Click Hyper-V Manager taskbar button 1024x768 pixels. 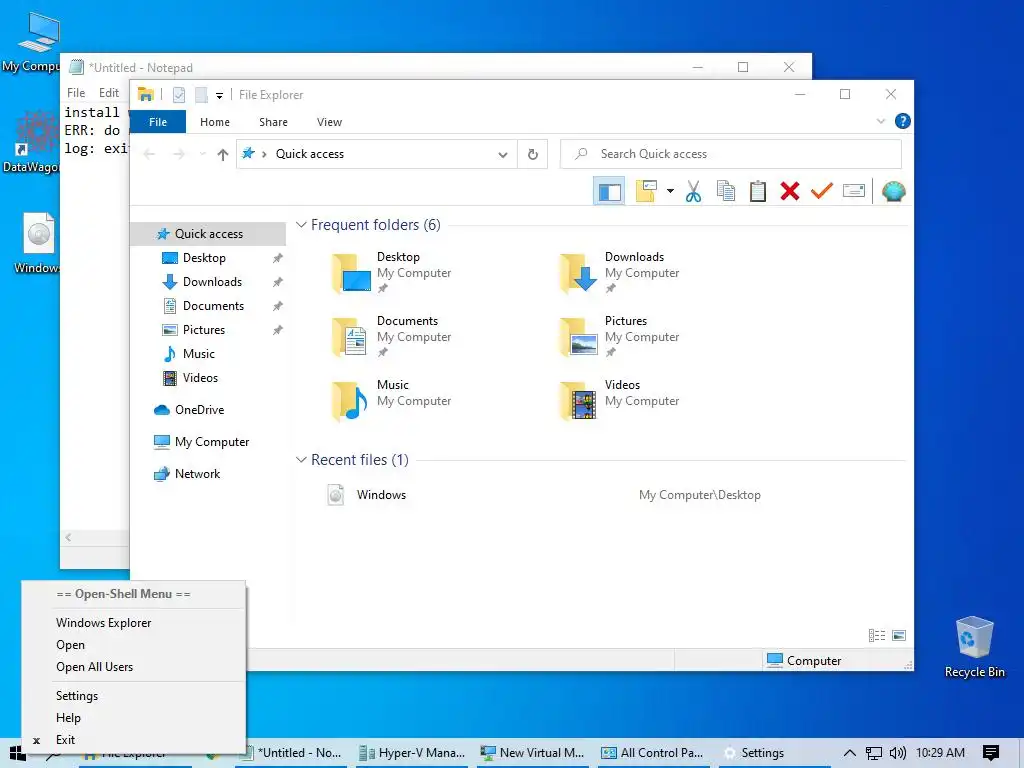(413, 753)
